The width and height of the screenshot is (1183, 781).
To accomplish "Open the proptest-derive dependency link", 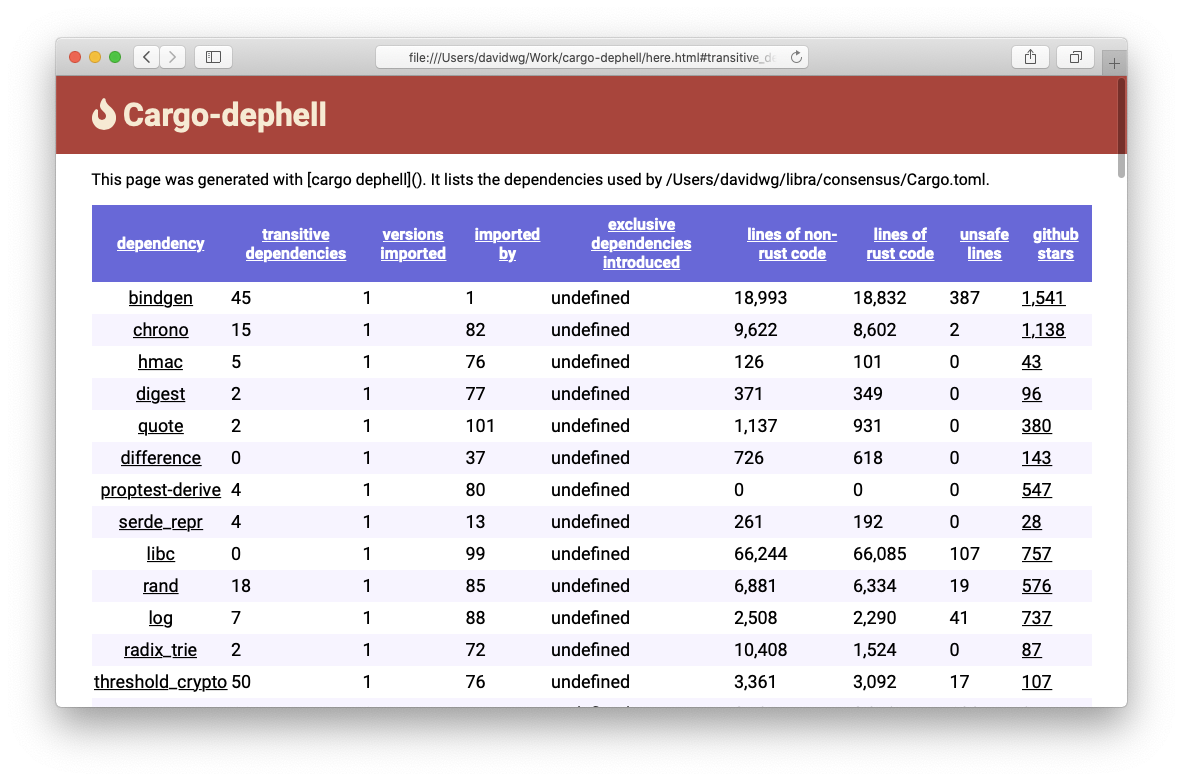I will (x=161, y=490).
